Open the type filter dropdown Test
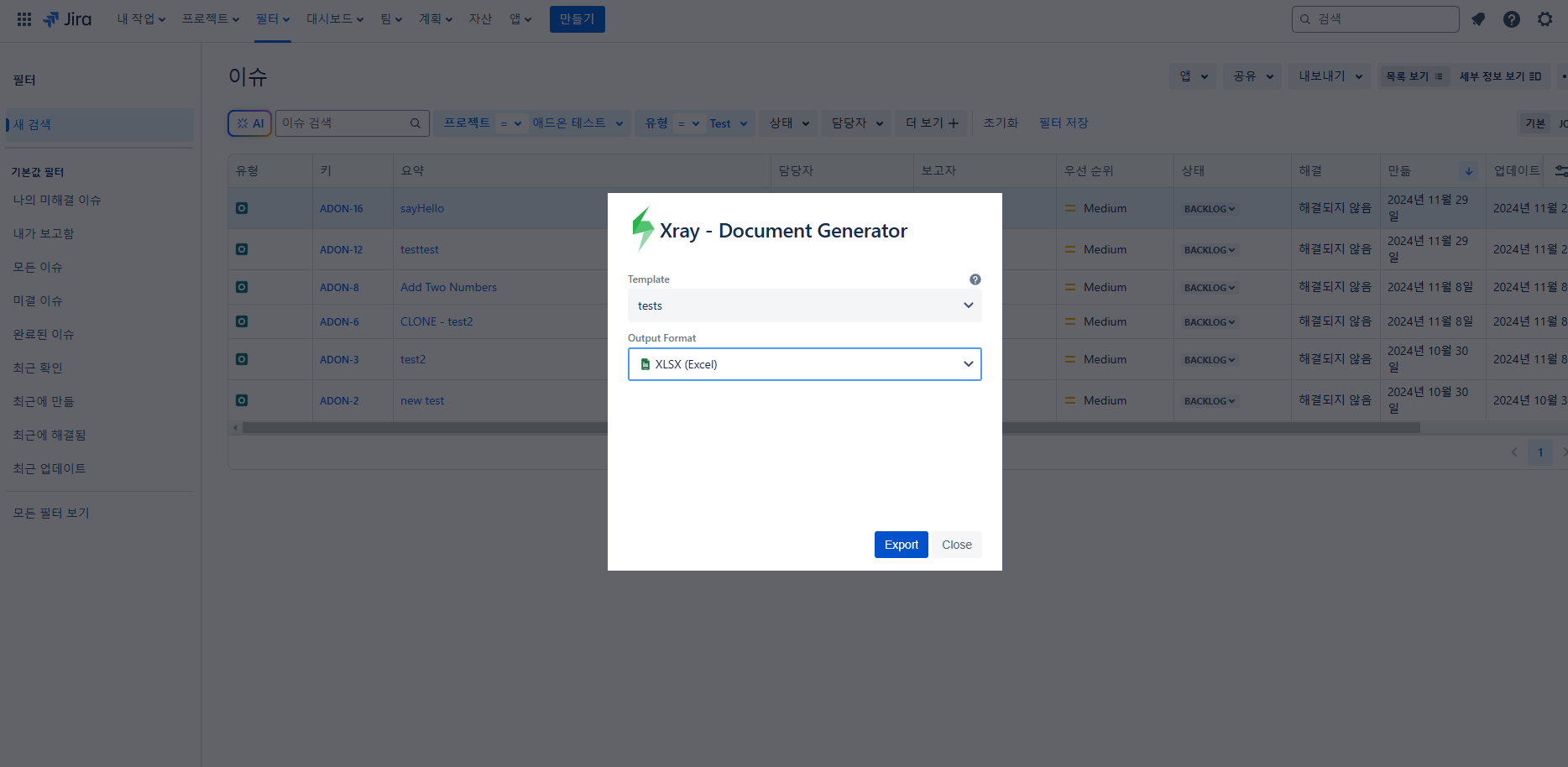 [x=729, y=123]
